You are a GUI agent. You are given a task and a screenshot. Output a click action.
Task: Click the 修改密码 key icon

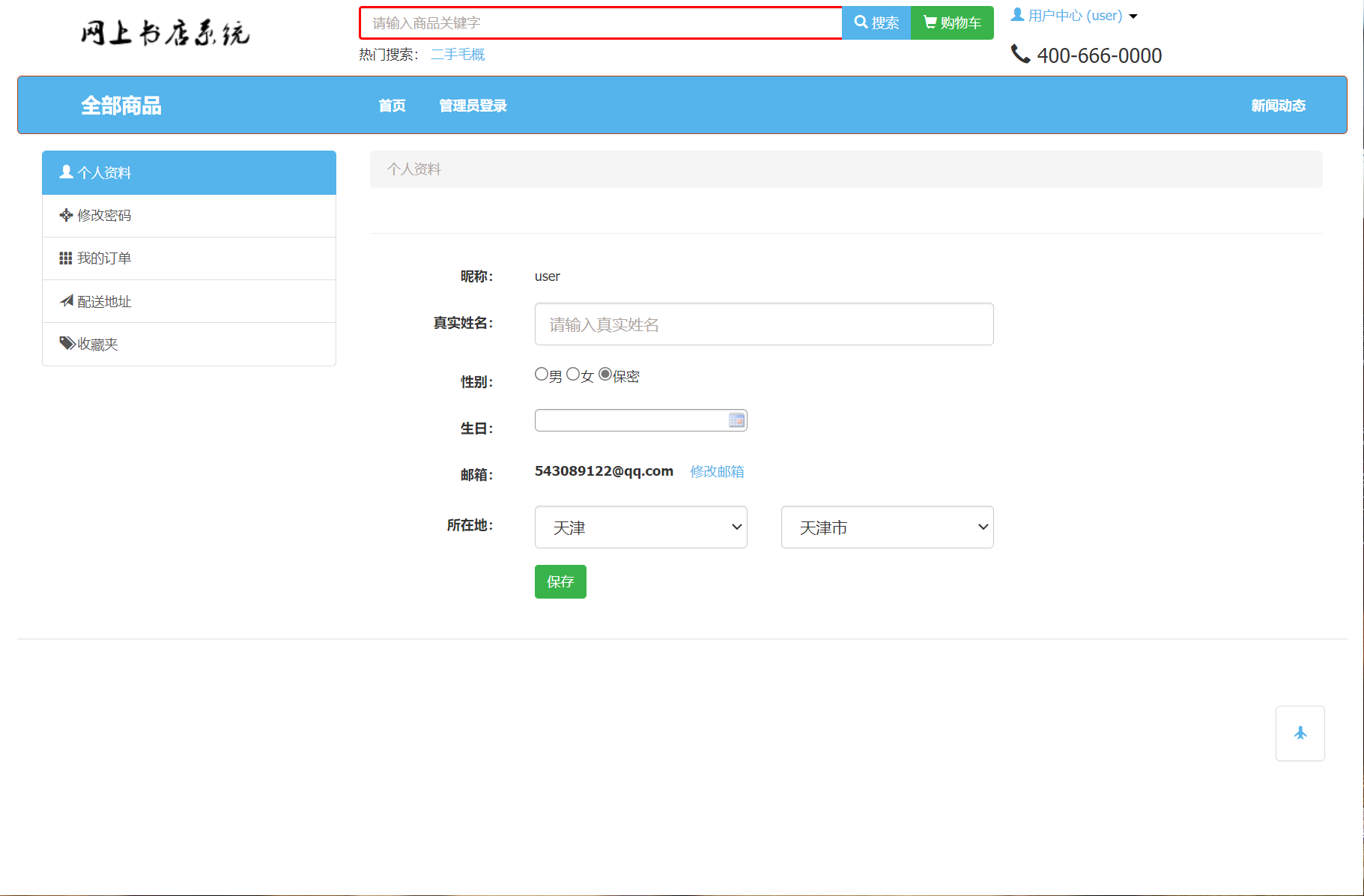(66, 215)
